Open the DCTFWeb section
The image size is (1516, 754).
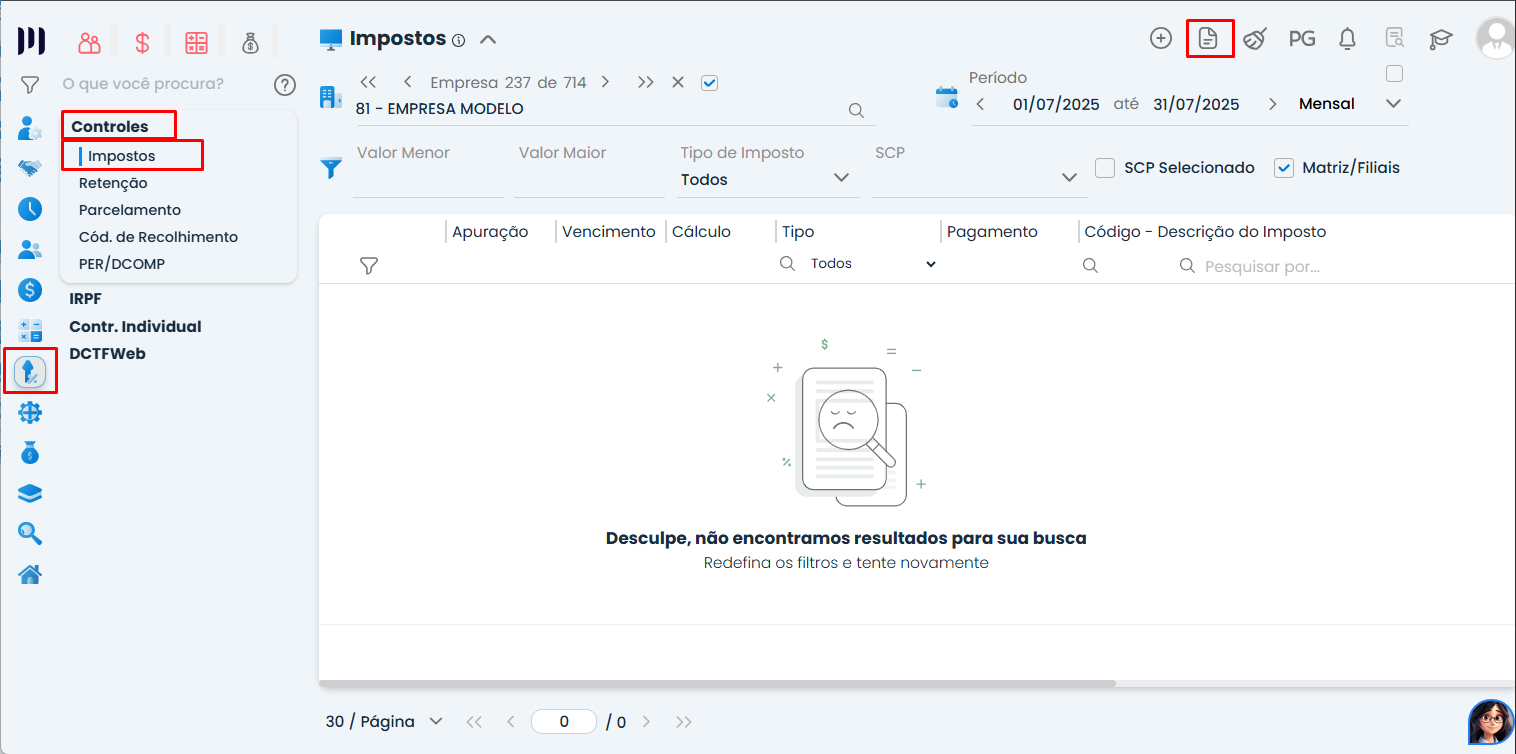107,354
